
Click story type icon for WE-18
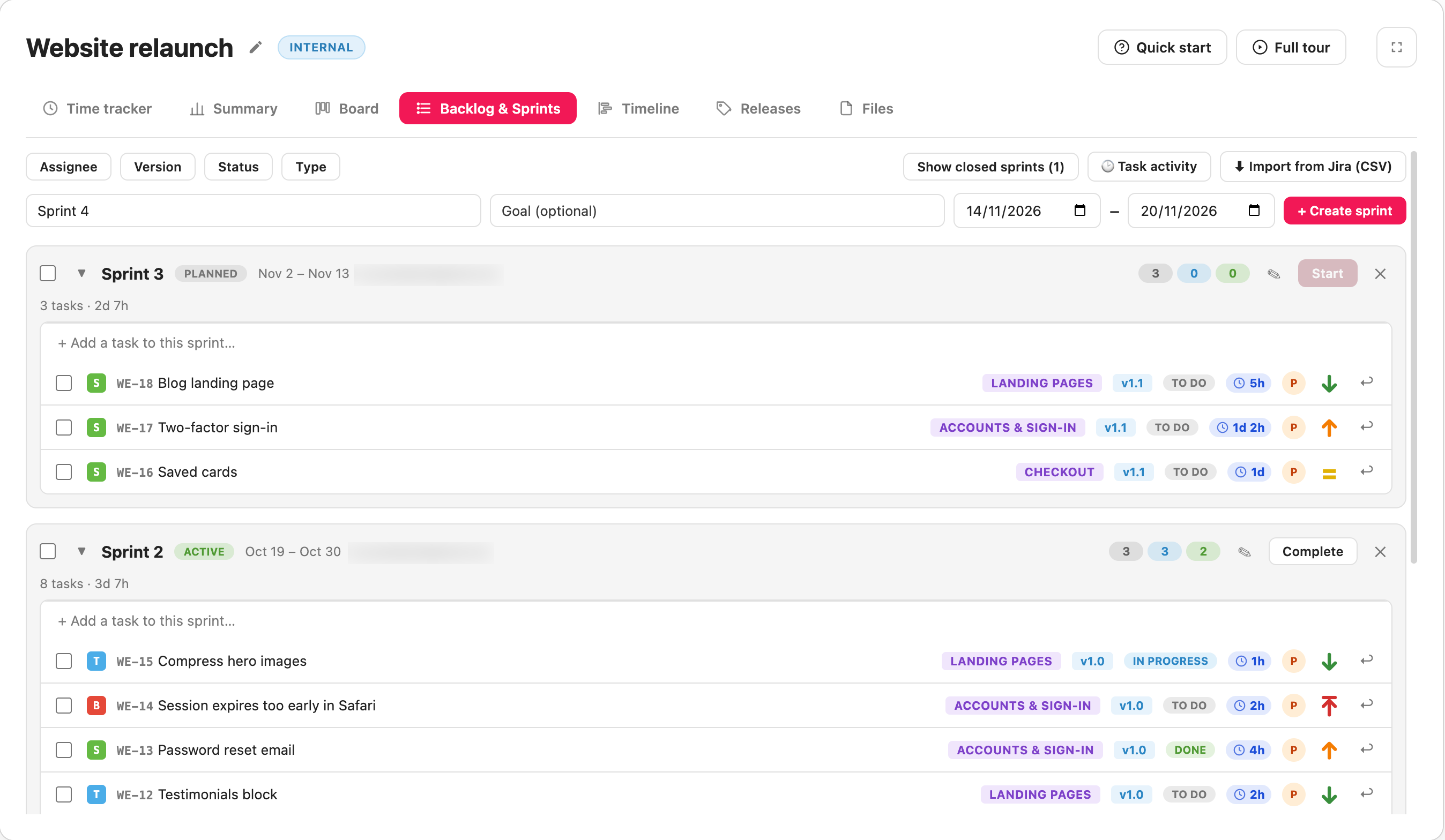coord(96,383)
